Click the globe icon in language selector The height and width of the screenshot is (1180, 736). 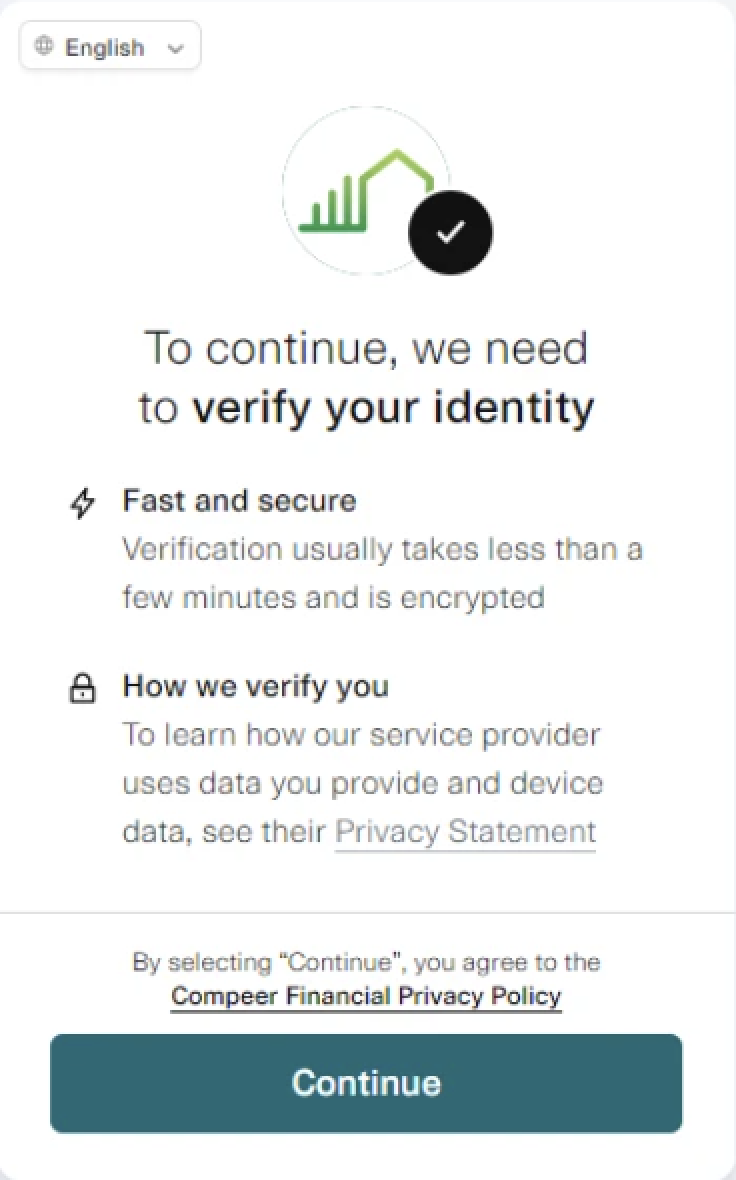click(43, 46)
